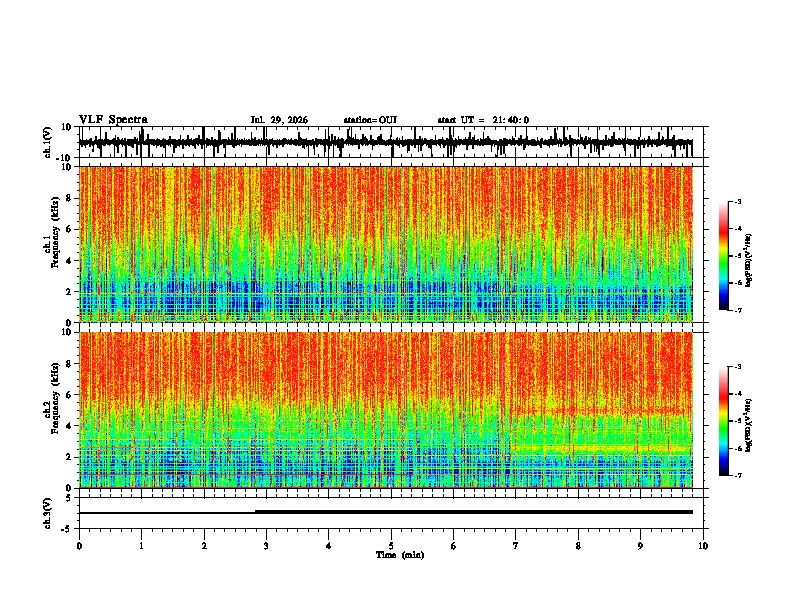The image size is (792, 612).
Task: Click the ch.1 colorbar "log(PSD)" label
Action: tap(749, 261)
